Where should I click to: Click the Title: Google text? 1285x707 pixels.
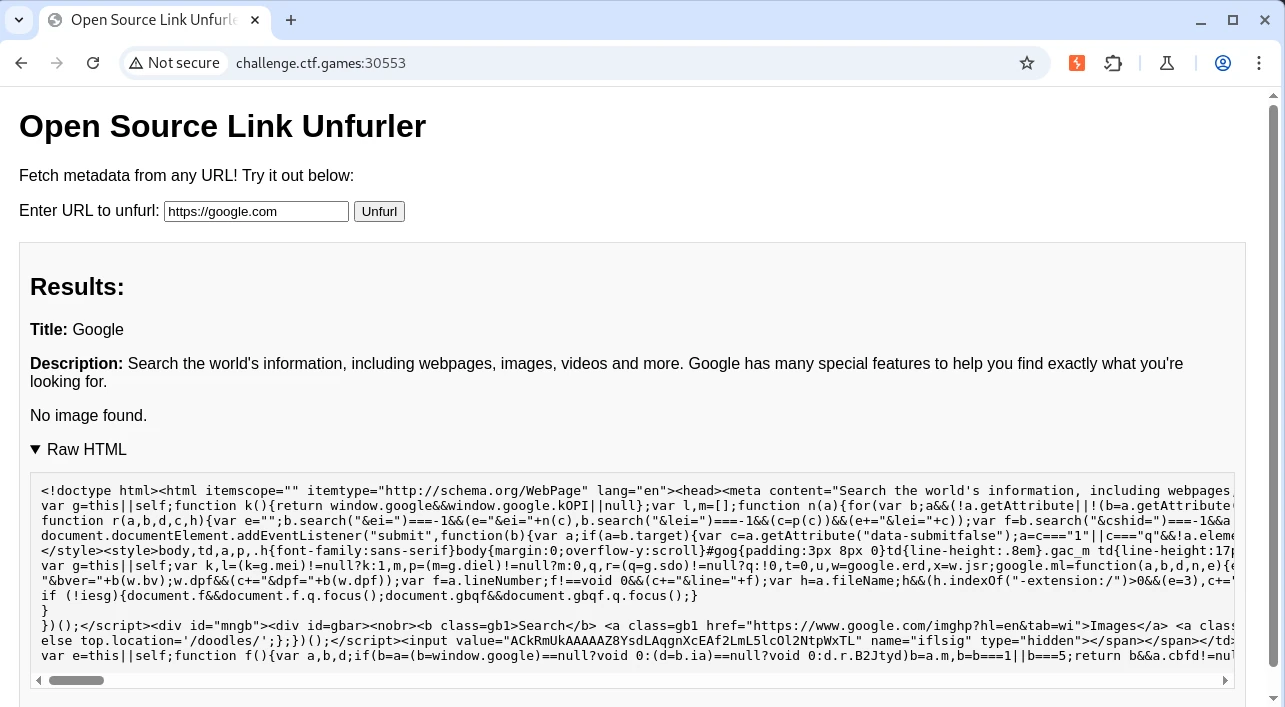point(77,330)
